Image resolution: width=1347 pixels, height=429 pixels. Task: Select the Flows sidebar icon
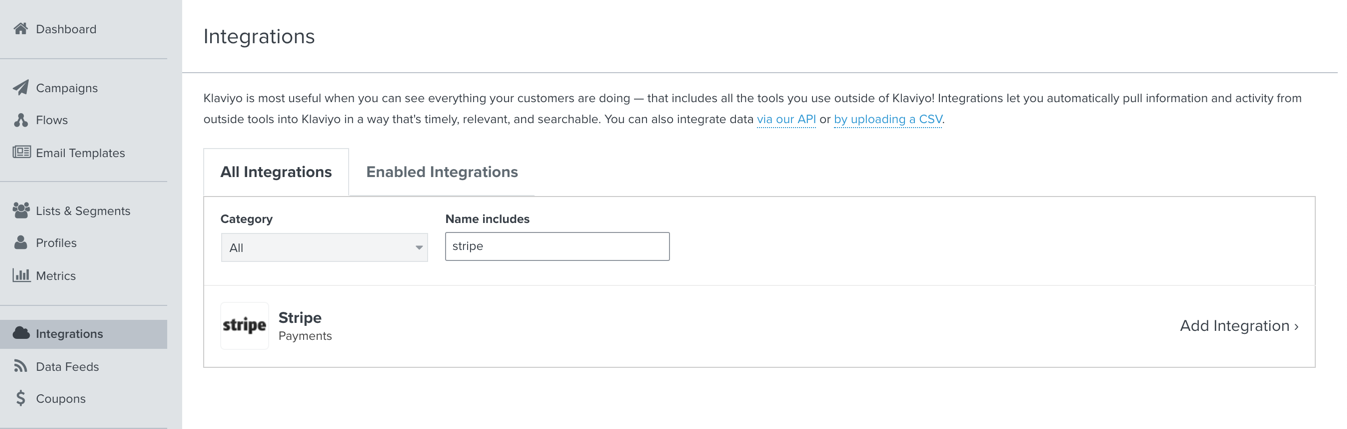click(x=20, y=120)
